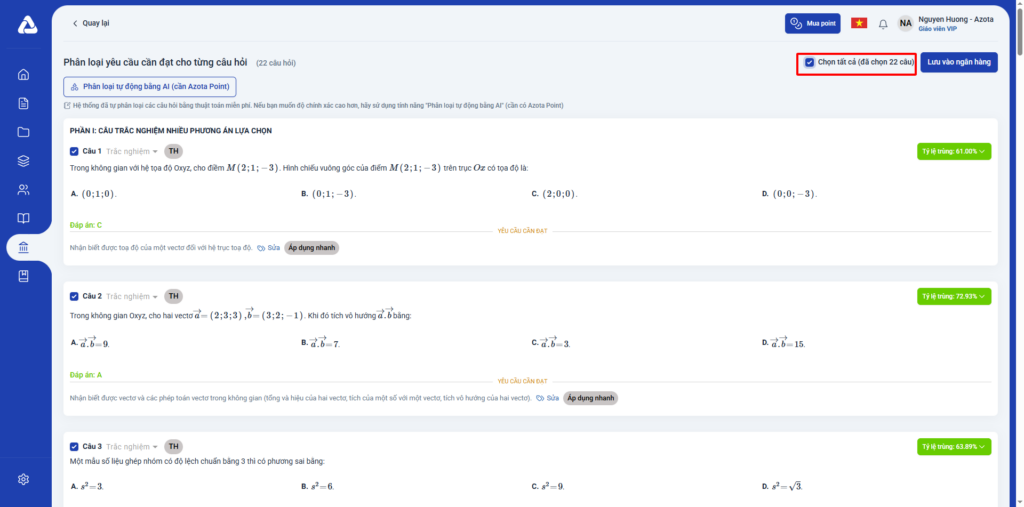Open the home icon in sidebar
The image size is (1024, 507).
pos(24,74)
